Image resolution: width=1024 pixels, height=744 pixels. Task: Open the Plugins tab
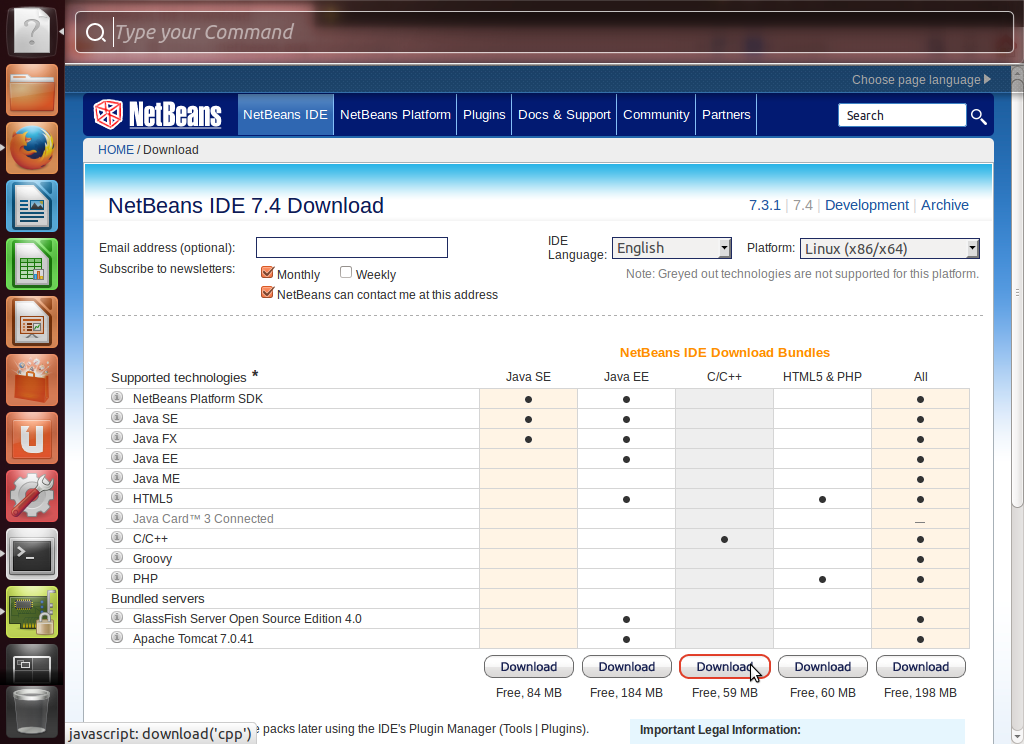click(484, 114)
